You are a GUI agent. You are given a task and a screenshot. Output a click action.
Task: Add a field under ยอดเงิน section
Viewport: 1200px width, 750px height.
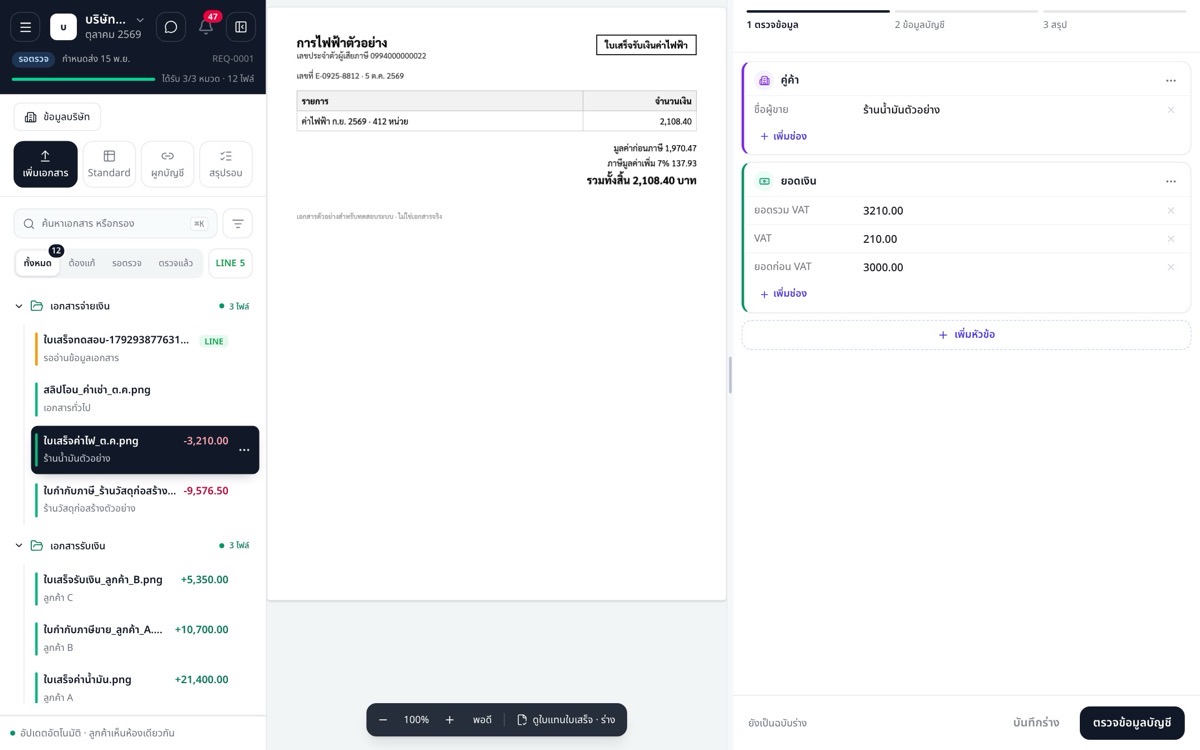783,294
